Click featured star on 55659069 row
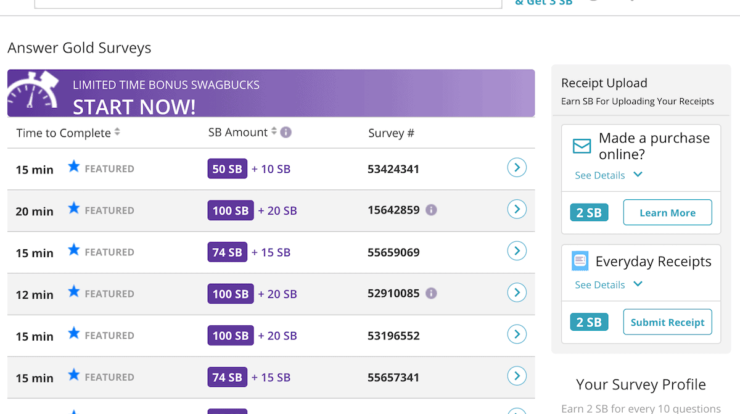740x414 pixels. [x=74, y=249]
